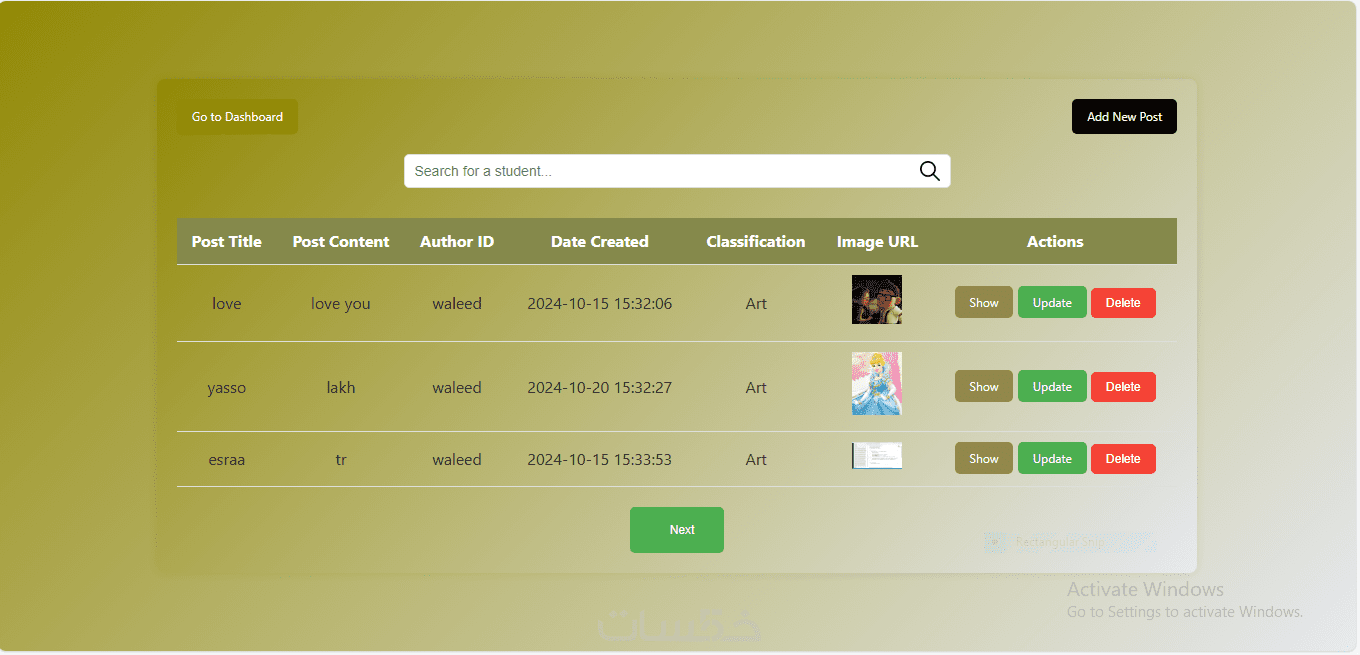Image resolution: width=1360 pixels, height=655 pixels.
Task: Click the Post Content column header
Action: click(x=341, y=241)
